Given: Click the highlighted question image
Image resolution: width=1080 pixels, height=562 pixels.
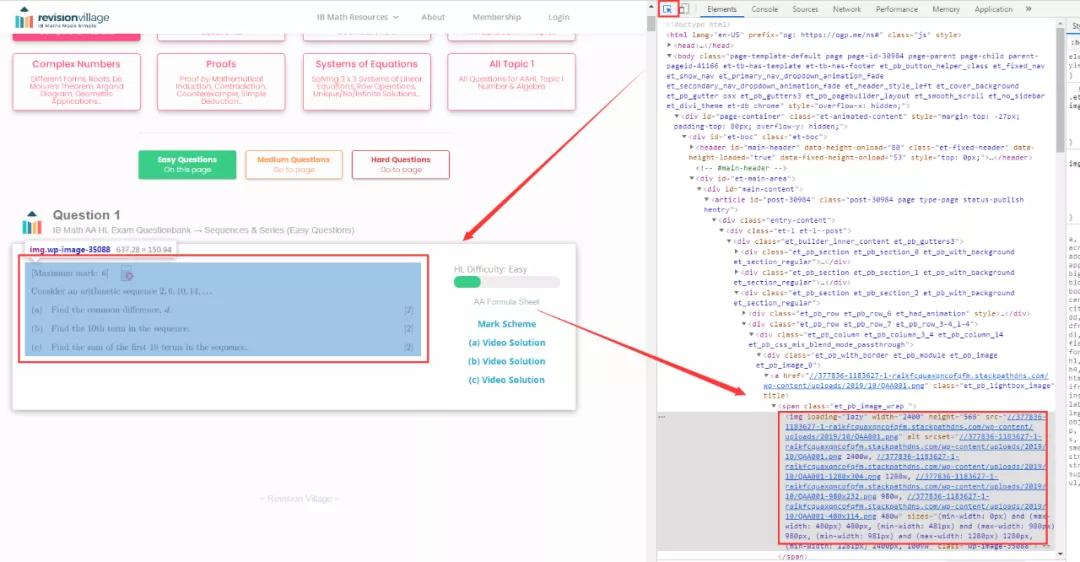Looking at the screenshot, I should click(223, 309).
